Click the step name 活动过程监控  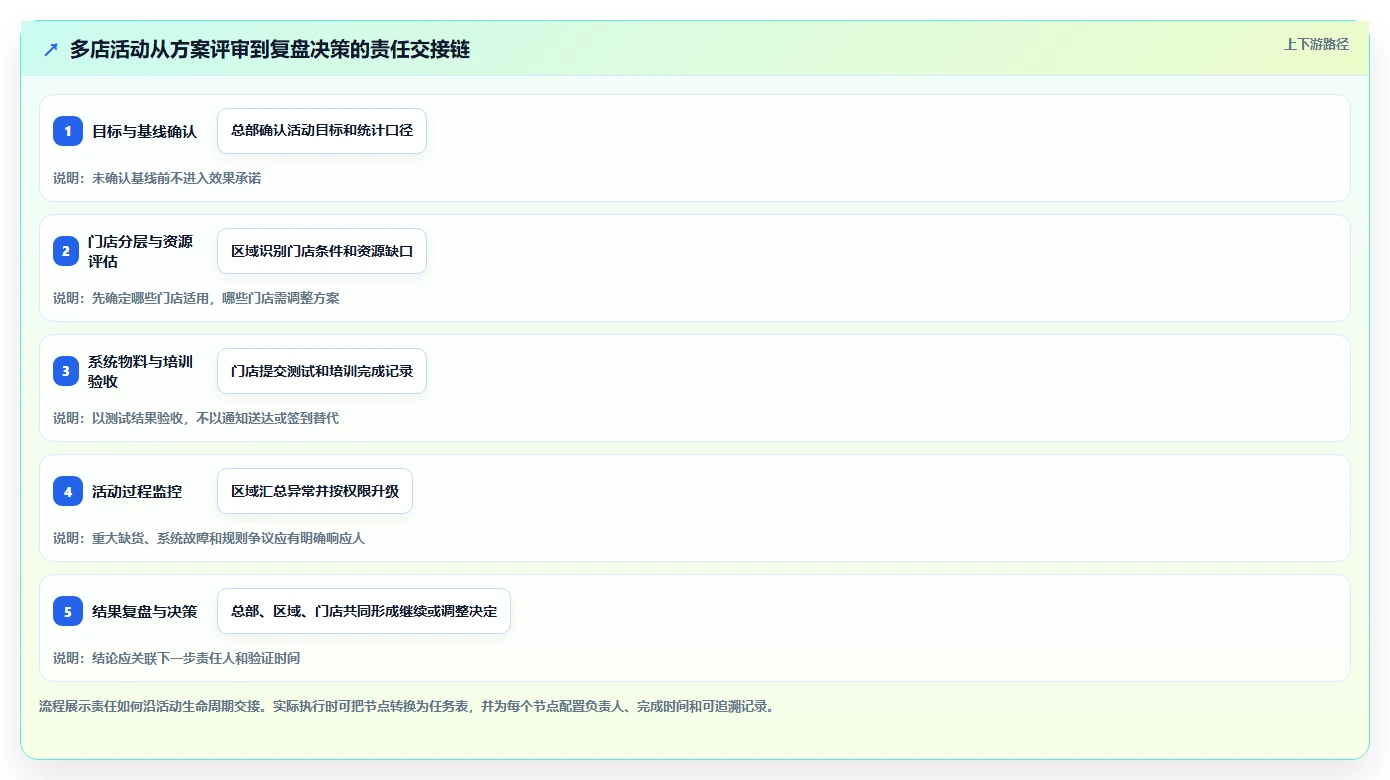(137, 491)
